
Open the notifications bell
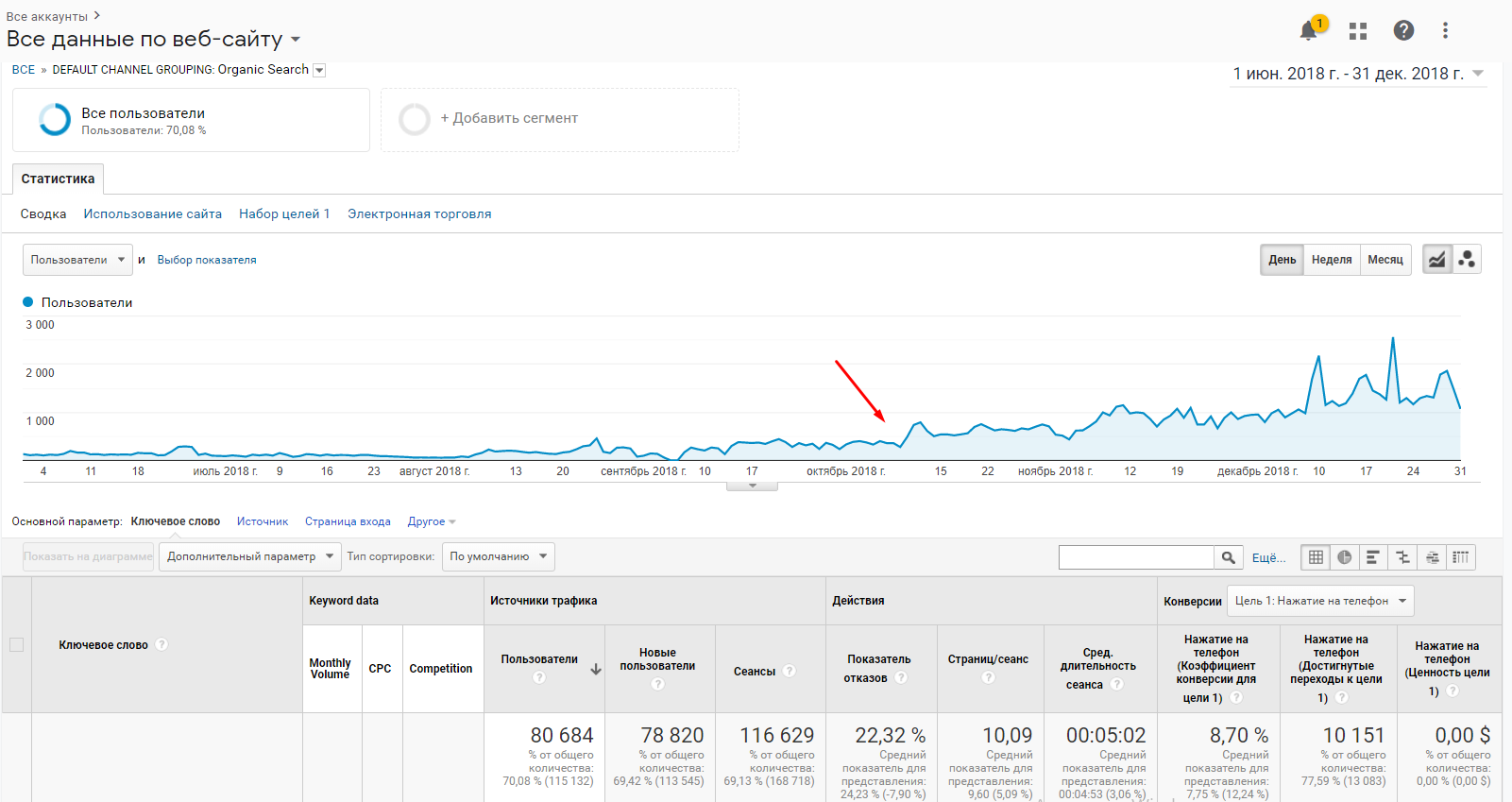(1308, 31)
